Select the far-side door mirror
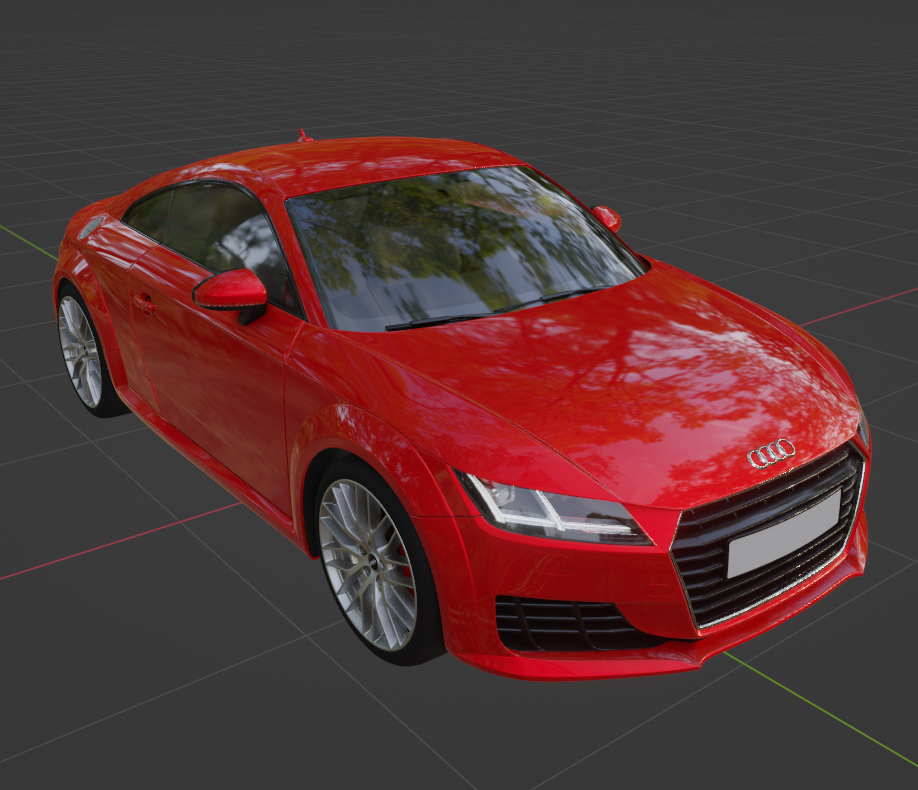The width and height of the screenshot is (918, 790). [607, 218]
